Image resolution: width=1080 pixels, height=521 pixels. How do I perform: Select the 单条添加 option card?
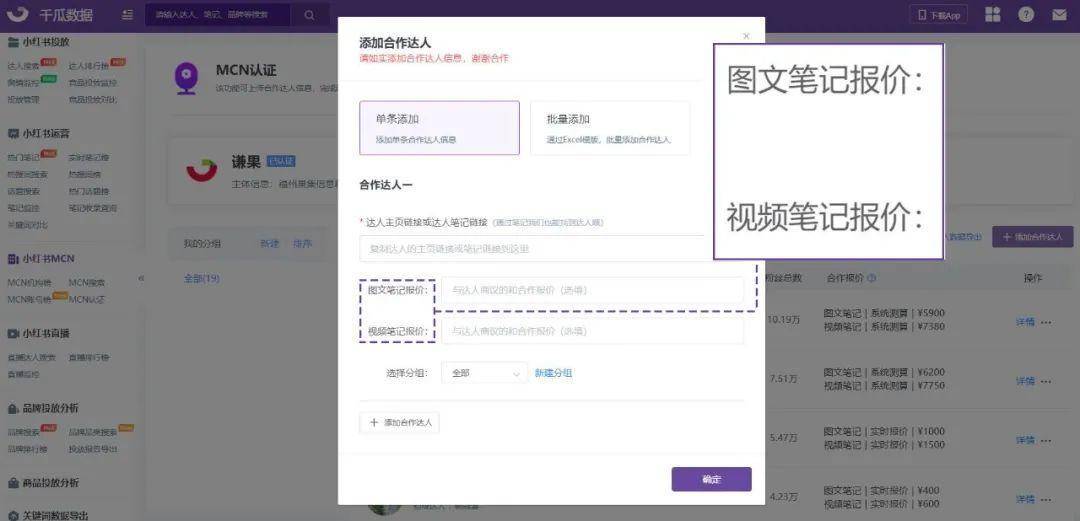[x=439, y=128]
